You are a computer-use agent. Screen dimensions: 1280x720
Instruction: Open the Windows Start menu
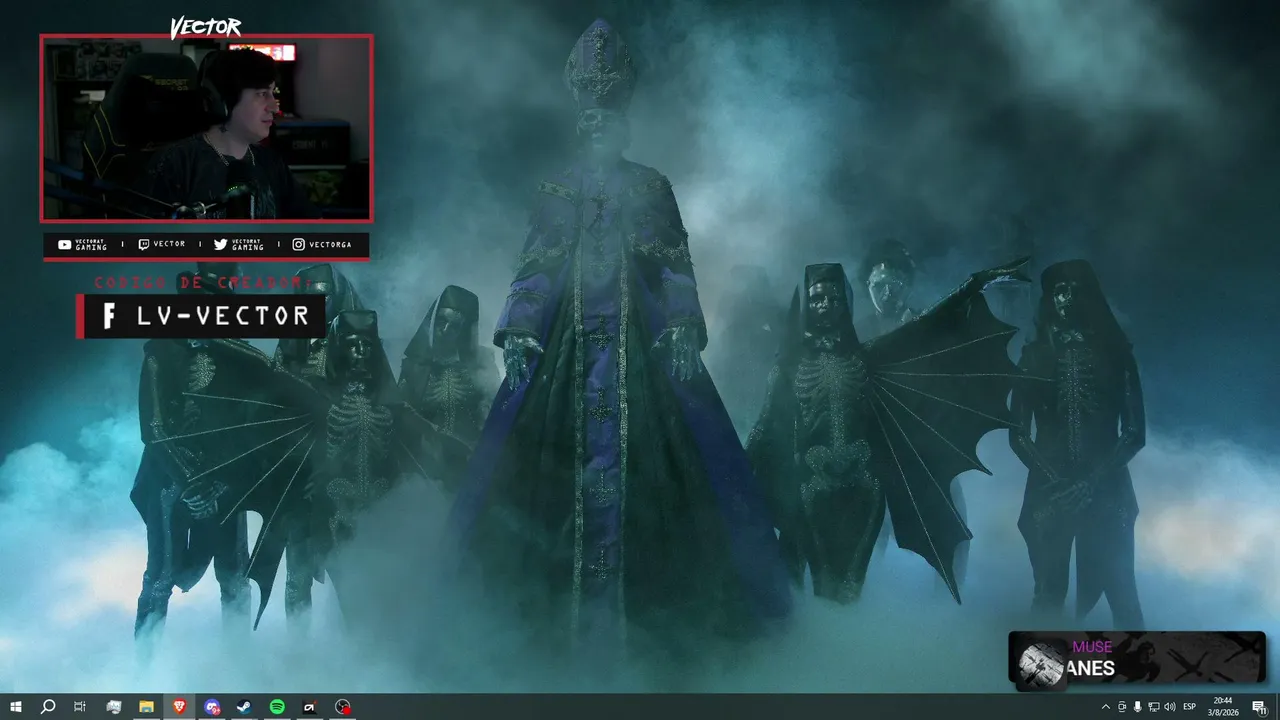(x=16, y=707)
